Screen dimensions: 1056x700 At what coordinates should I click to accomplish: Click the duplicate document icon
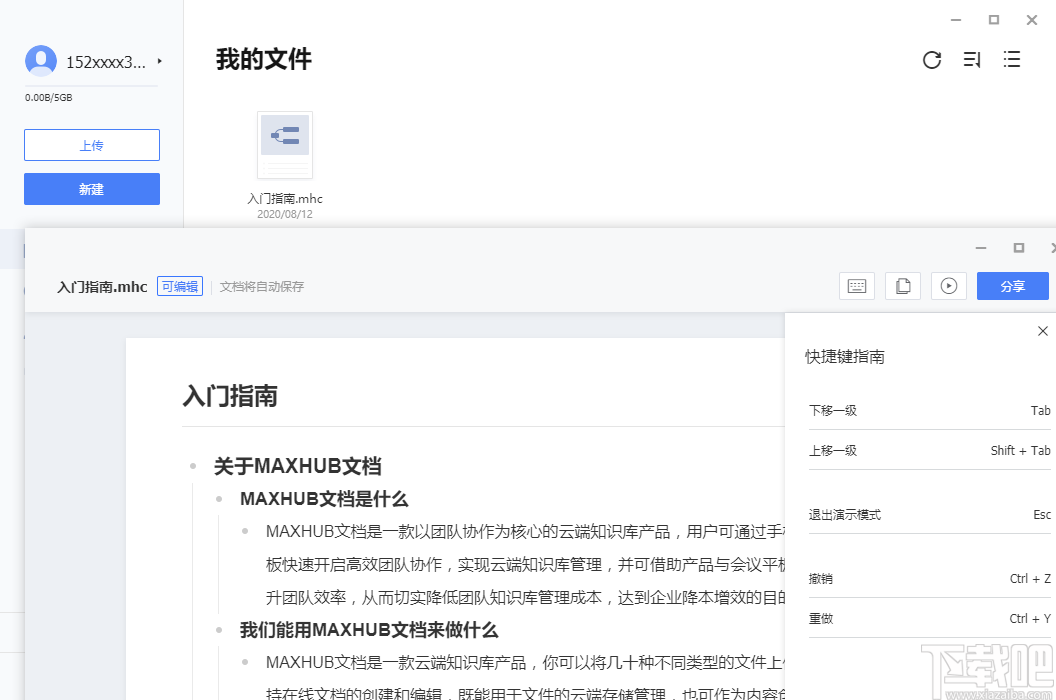(x=902, y=286)
